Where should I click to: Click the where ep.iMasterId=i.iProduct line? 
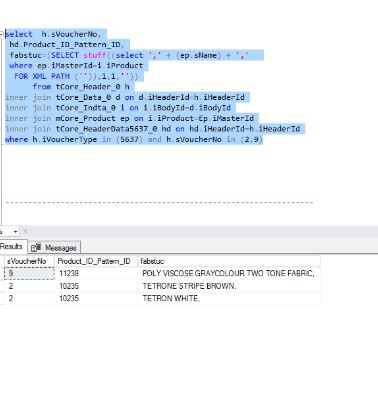click(76, 66)
